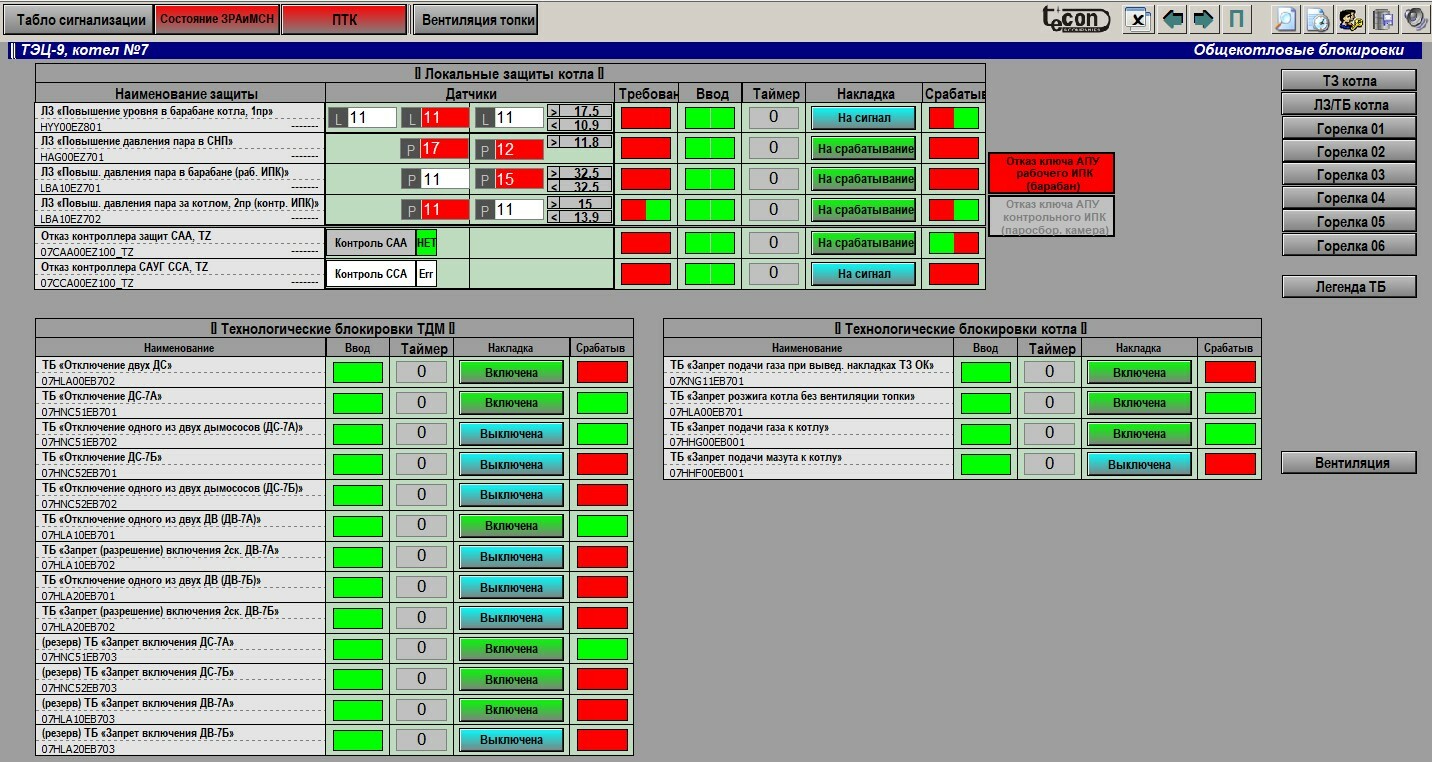Click the setpoint value 11.8
The height and width of the screenshot is (762, 1432).
586,142
